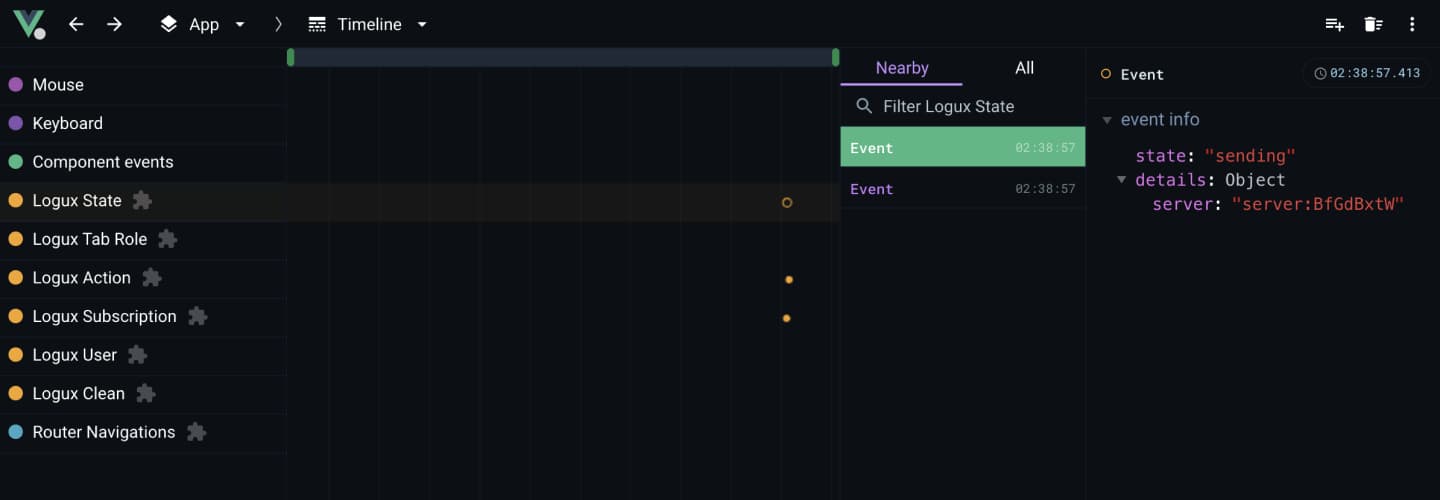
Task: Click the Timeline grid icon
Action: [x=317, y=24]
